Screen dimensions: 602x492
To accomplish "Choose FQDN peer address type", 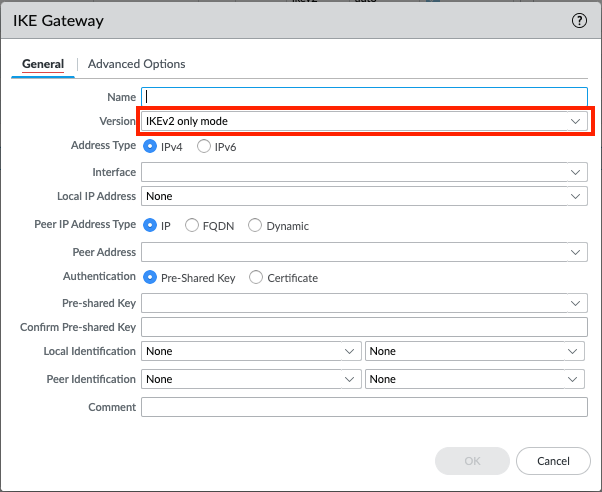I will pos(193,226).
